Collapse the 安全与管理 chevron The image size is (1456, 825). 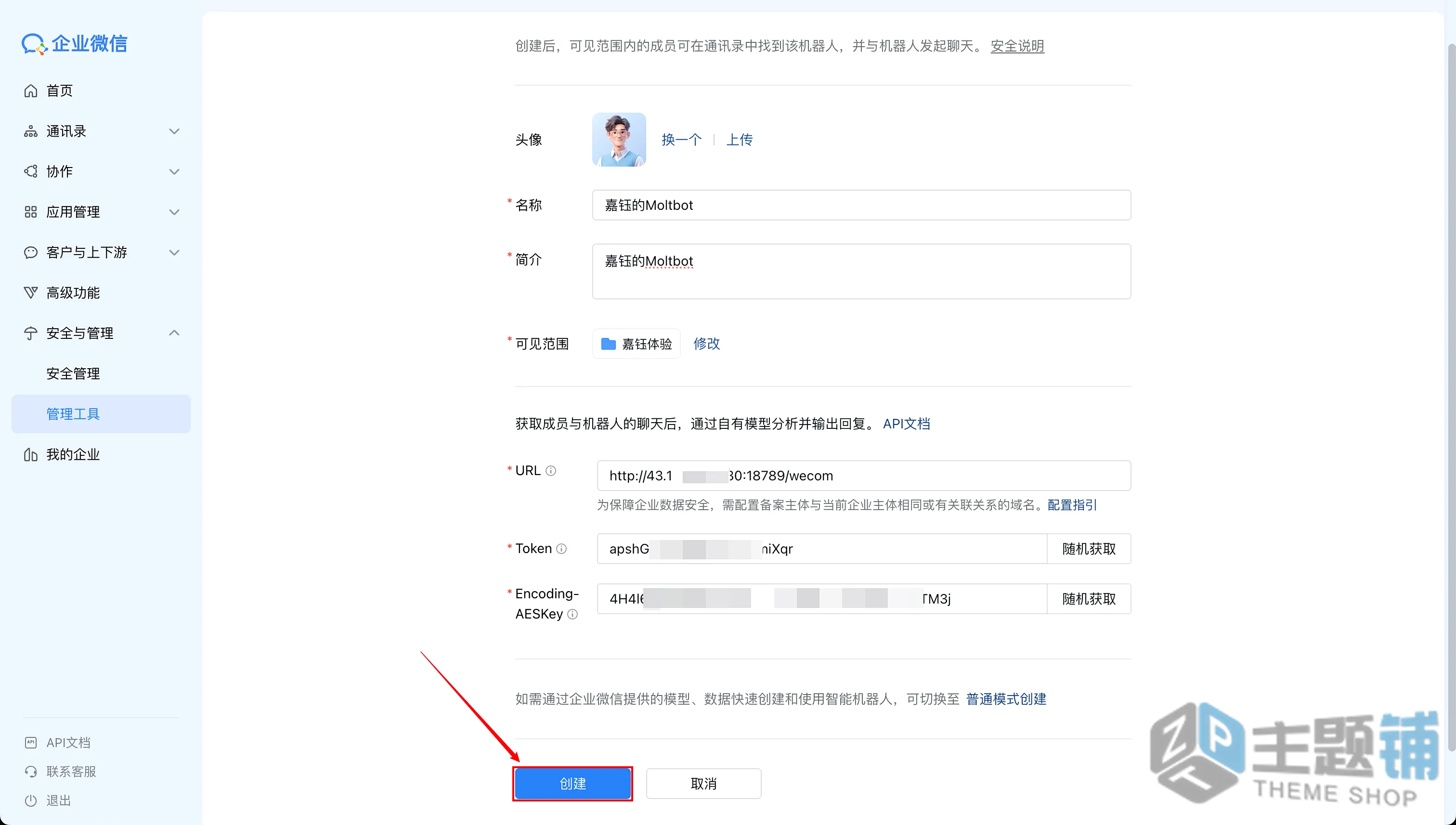[175, 333]
